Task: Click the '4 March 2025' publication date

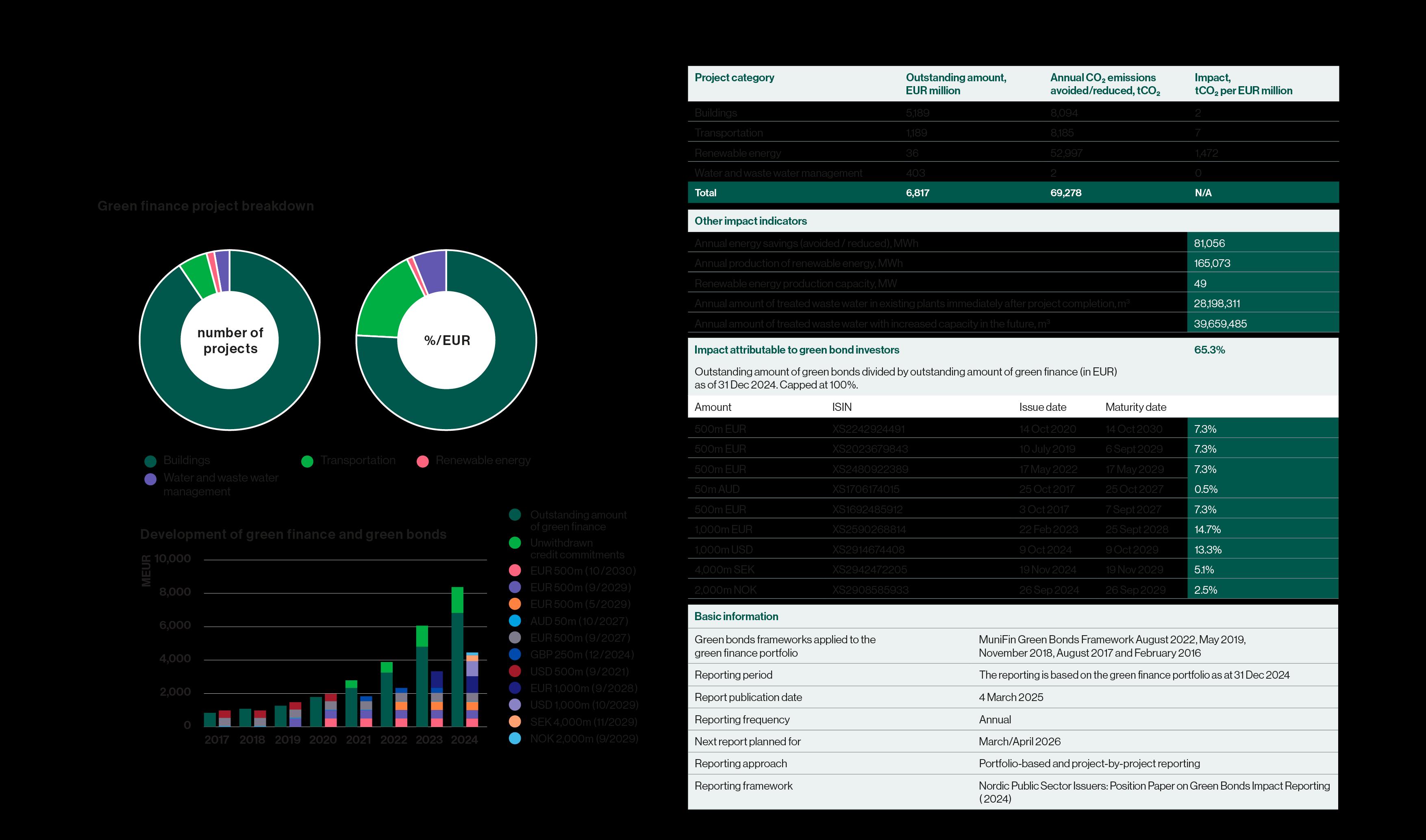Action: [x=1011, y=697]
